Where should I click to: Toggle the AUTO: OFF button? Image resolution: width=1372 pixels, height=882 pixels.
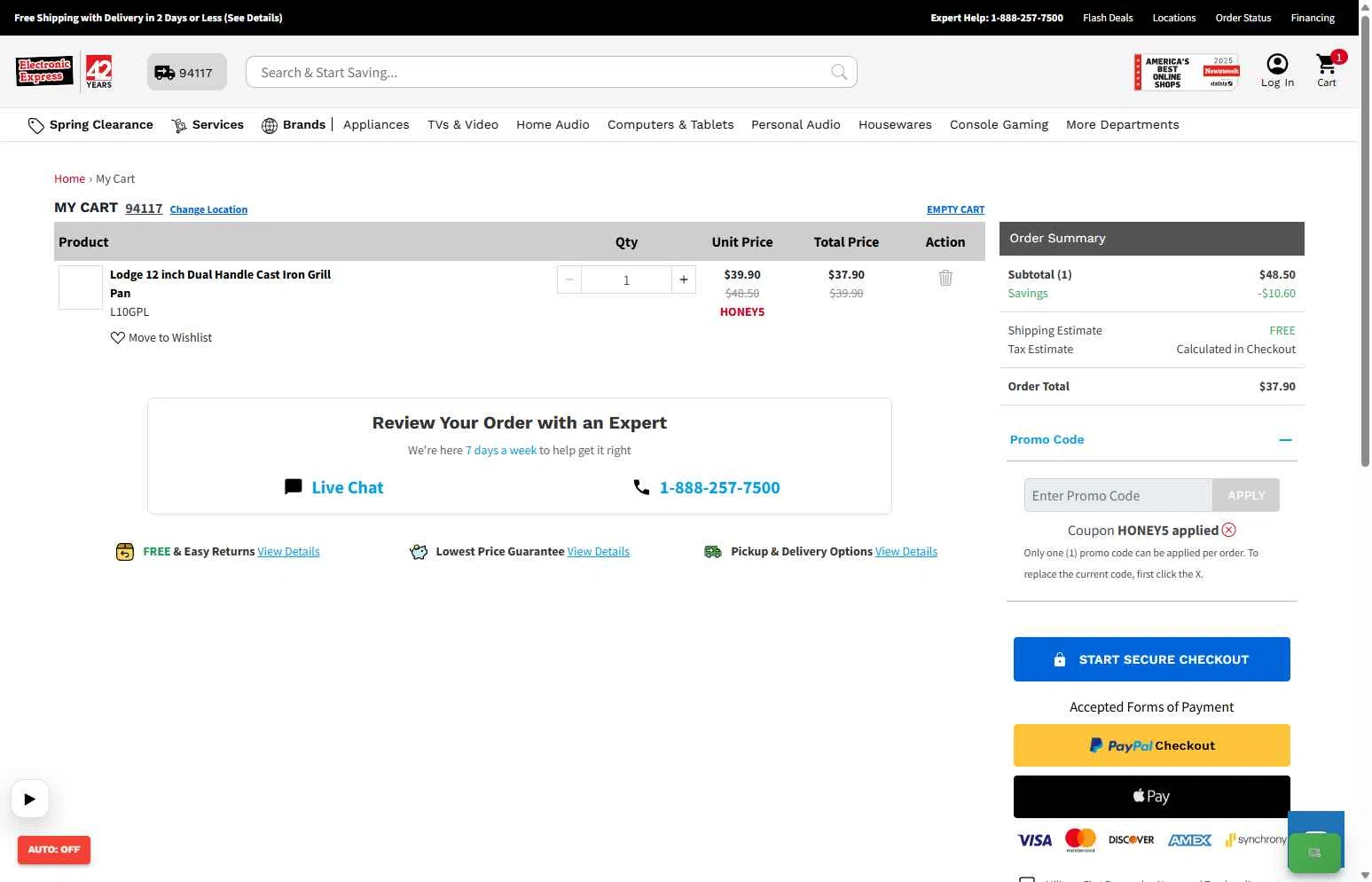point(54,849)
